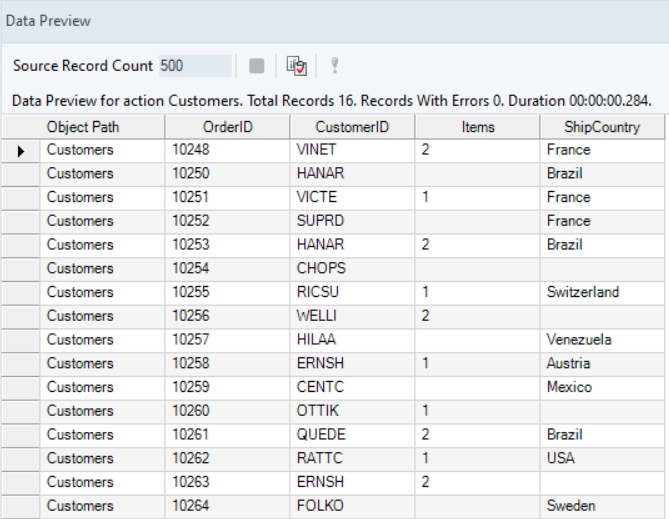Click the Venezuela ShipCountry cell

pyautogui.click(x=602, y=340)
